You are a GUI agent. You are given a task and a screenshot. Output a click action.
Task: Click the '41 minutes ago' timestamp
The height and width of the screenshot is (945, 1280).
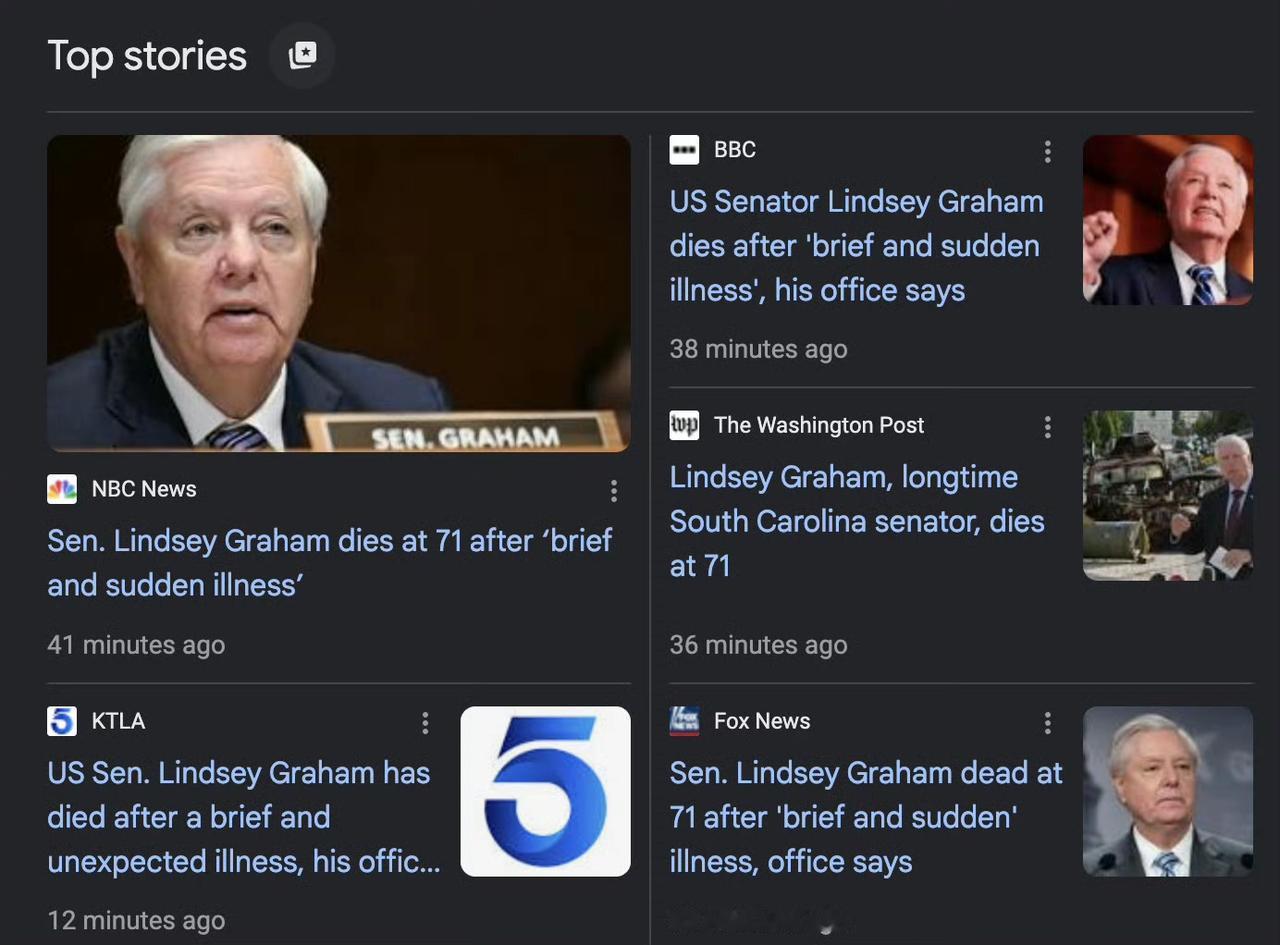(x=136, y=645)
